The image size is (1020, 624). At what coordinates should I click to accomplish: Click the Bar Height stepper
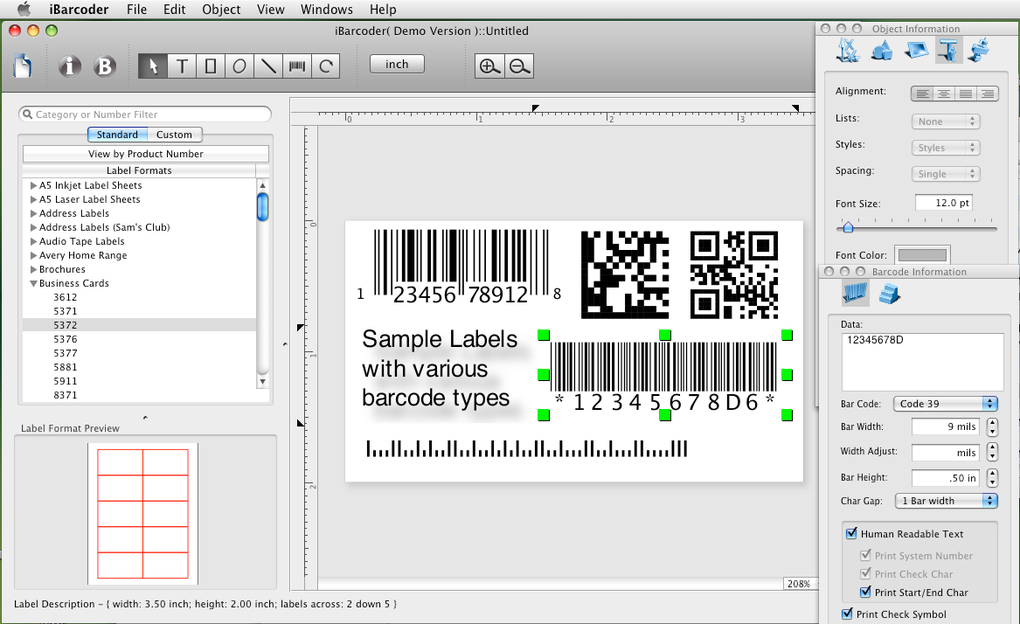pyautogui.click(x=992, y=478)
